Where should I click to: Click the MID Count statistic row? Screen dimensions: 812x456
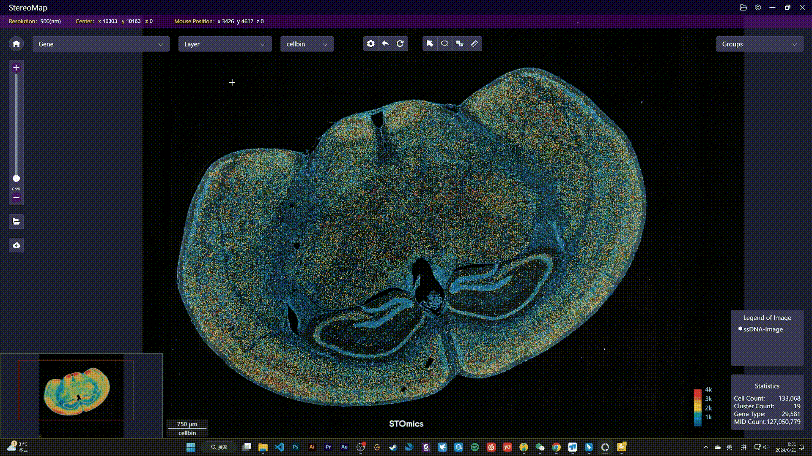tap(767, 422)
